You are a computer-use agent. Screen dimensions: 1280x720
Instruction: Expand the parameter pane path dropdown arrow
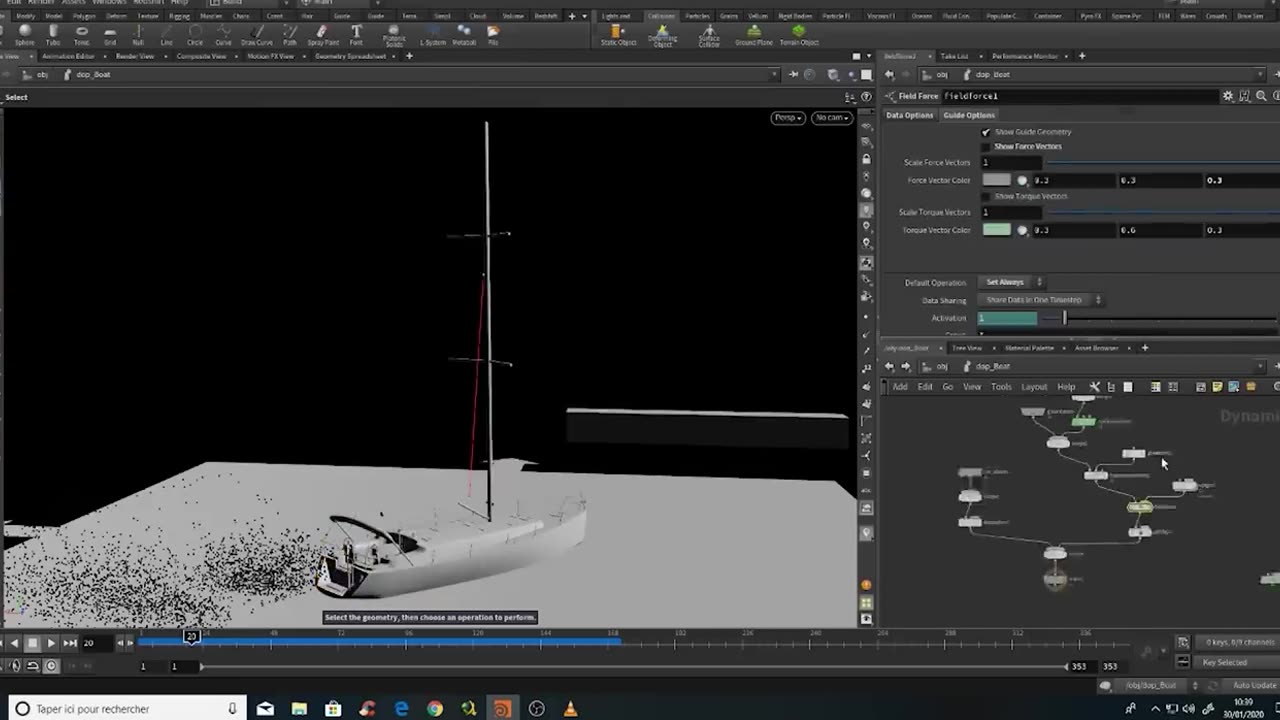pos(1262,75)
